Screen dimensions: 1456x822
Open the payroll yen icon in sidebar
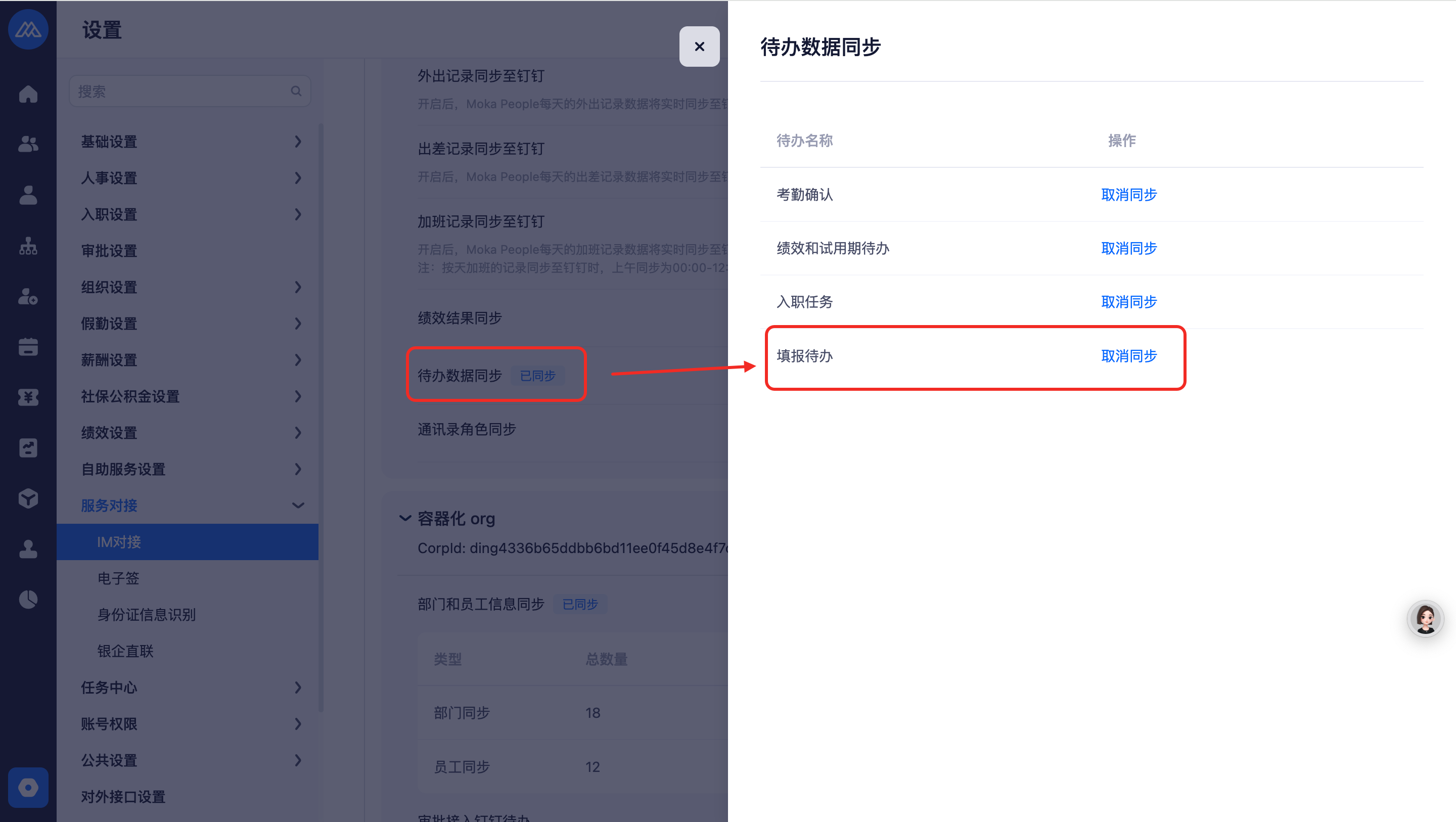point(28,397)
